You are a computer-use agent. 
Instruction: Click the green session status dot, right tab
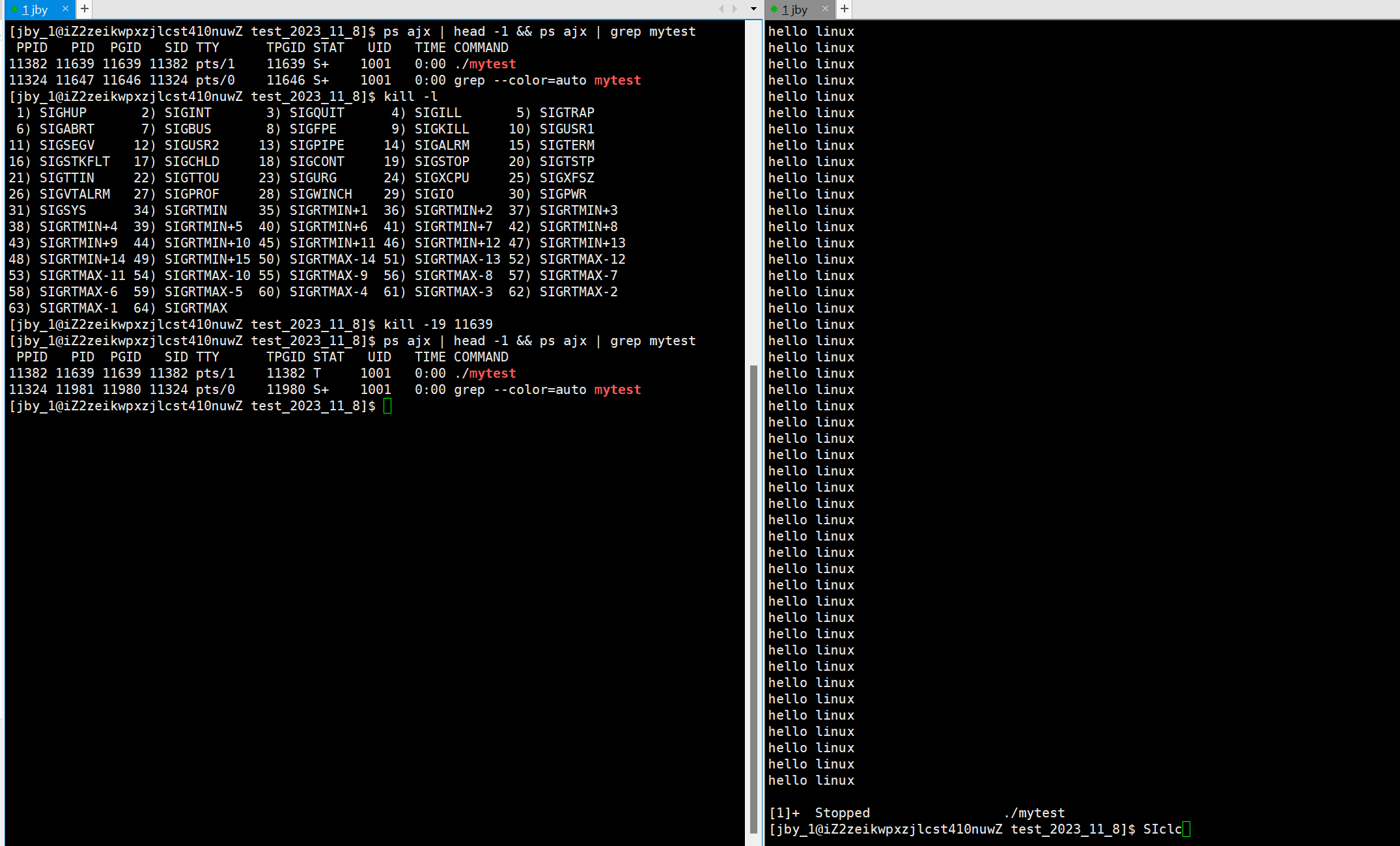tap(774, 10)
